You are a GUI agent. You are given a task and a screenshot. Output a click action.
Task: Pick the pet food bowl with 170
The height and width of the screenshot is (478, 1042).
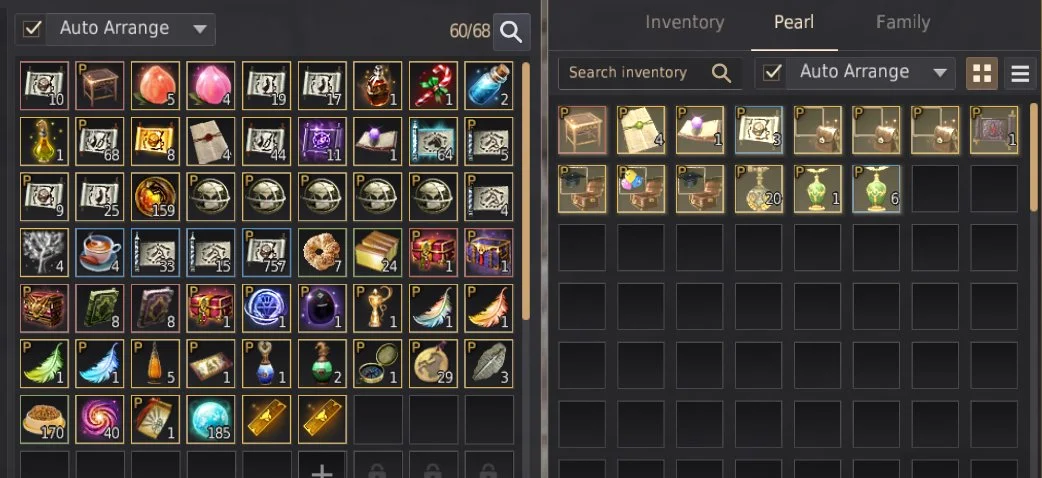44,419
